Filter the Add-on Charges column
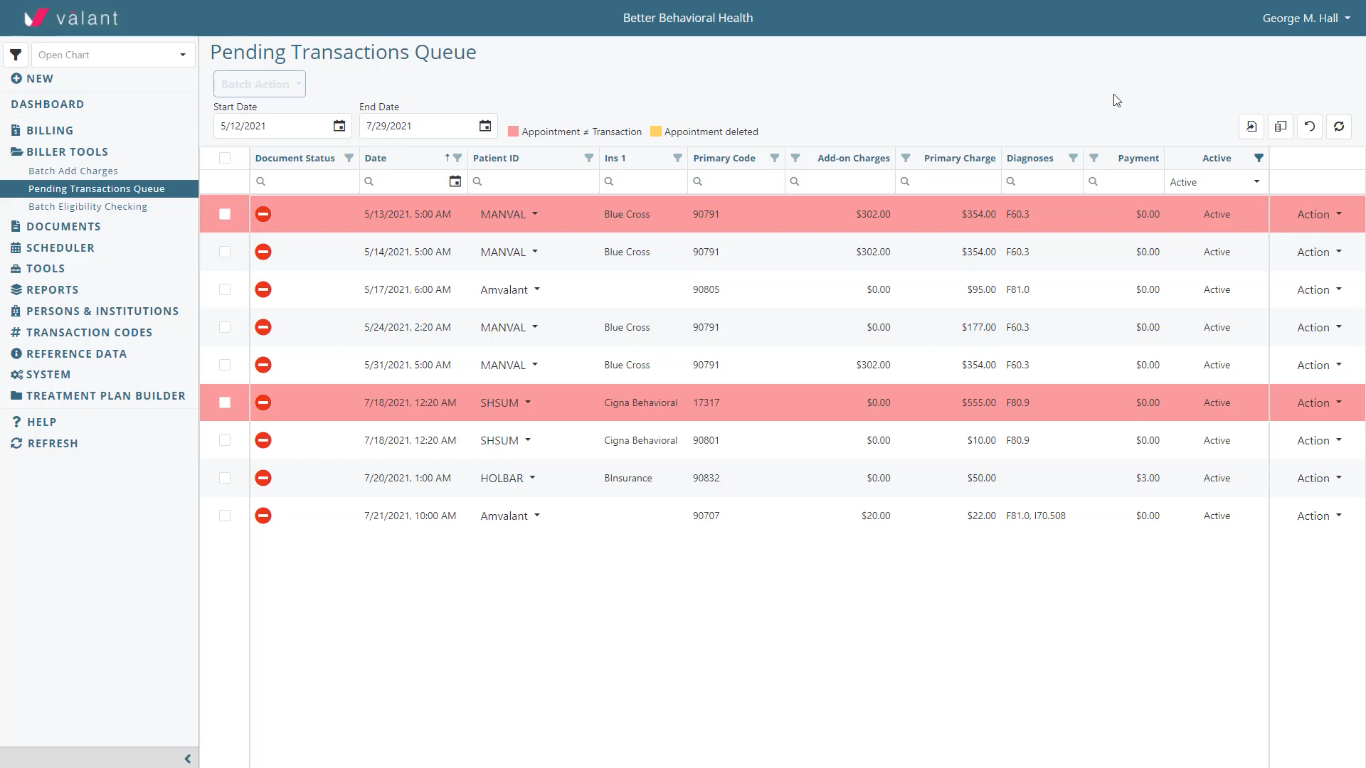 tap(795, 158)
